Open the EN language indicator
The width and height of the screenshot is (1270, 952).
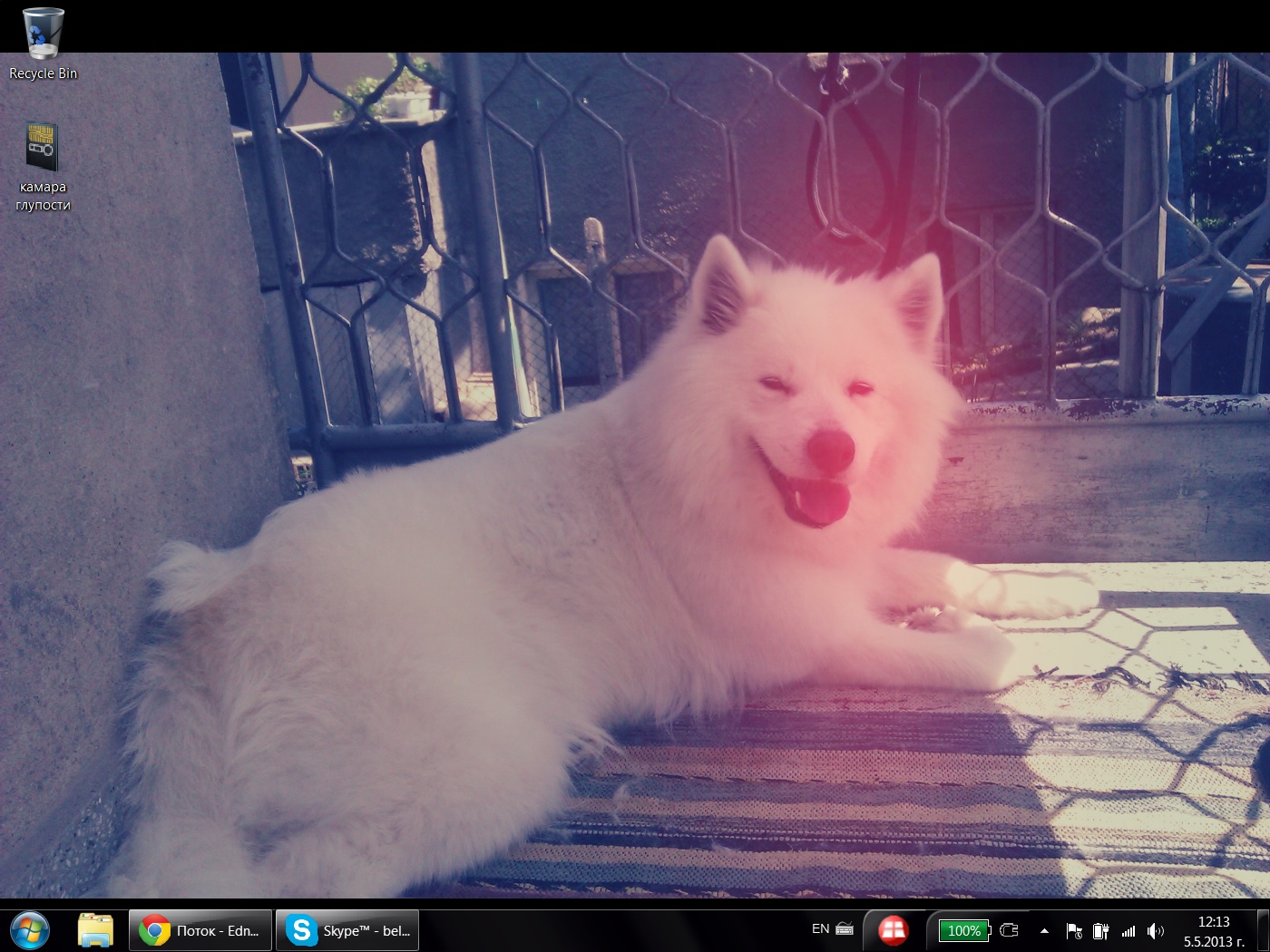820,928
